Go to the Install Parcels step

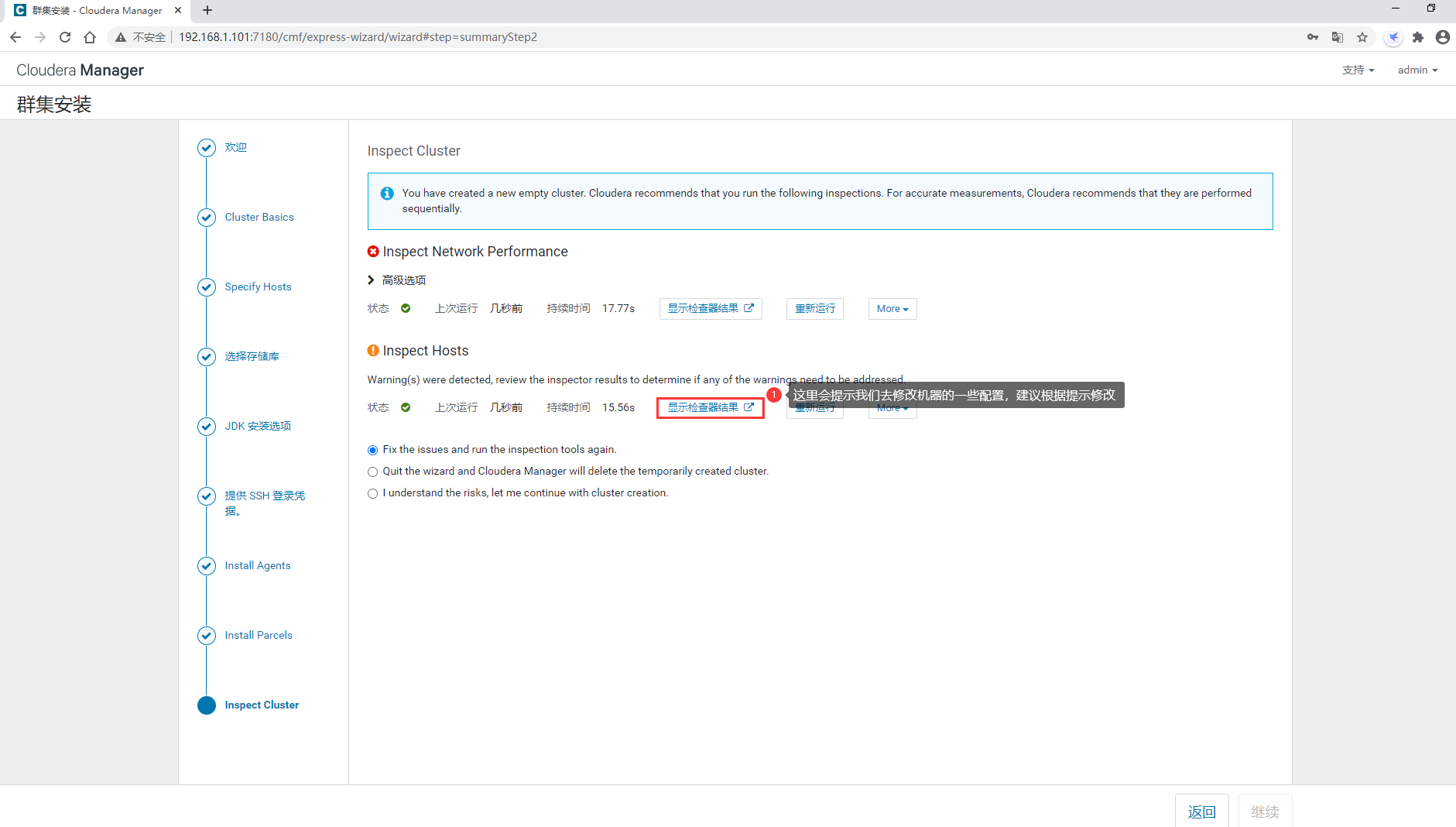tap(259, 635)
